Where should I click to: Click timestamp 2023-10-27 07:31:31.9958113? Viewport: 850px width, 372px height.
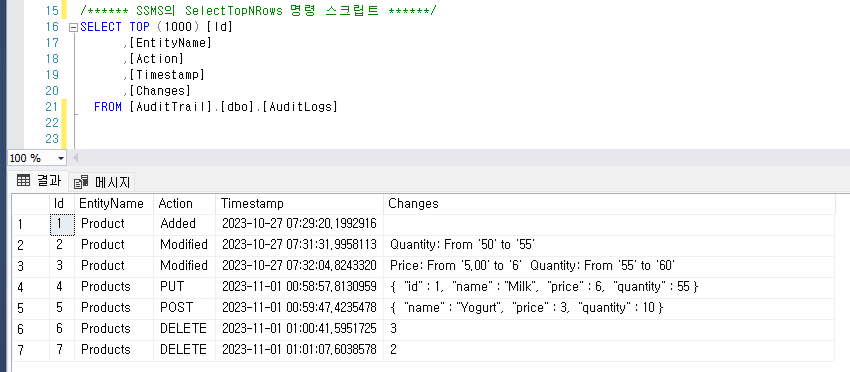[299, 245]
